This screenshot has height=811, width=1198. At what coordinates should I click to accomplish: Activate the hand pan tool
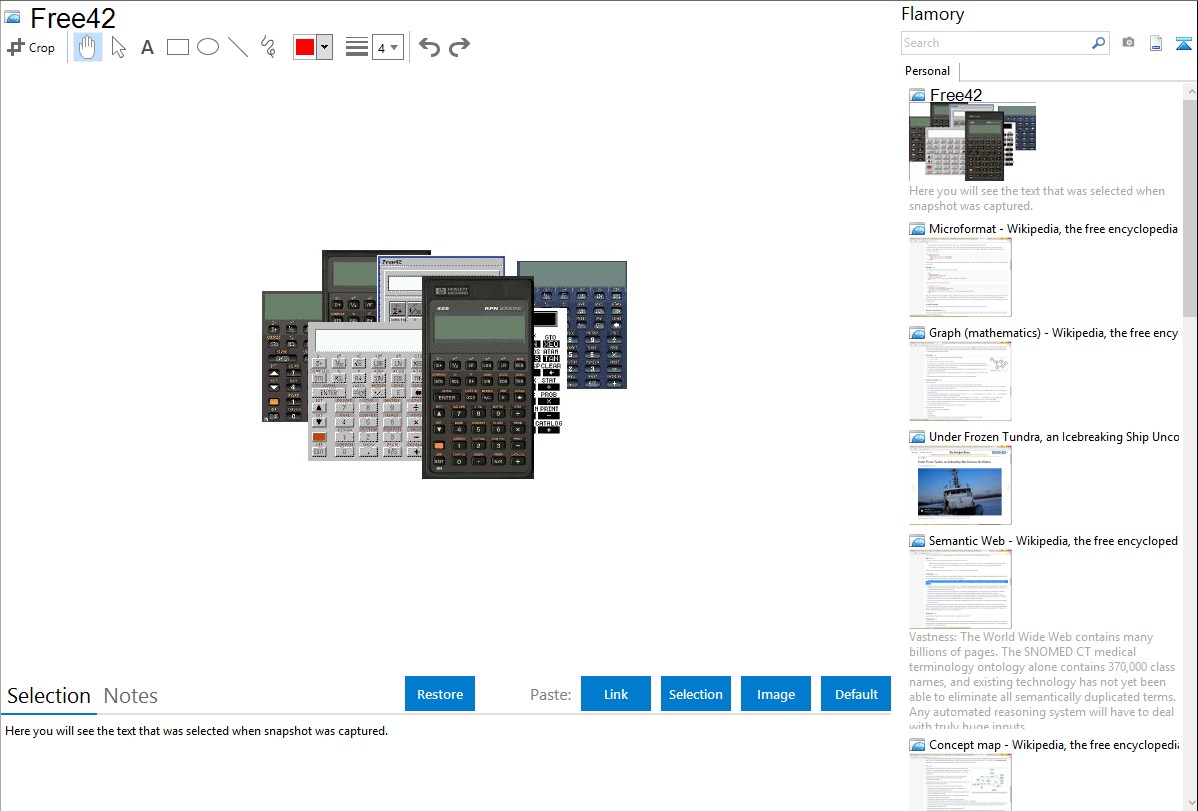click(88, 47)
